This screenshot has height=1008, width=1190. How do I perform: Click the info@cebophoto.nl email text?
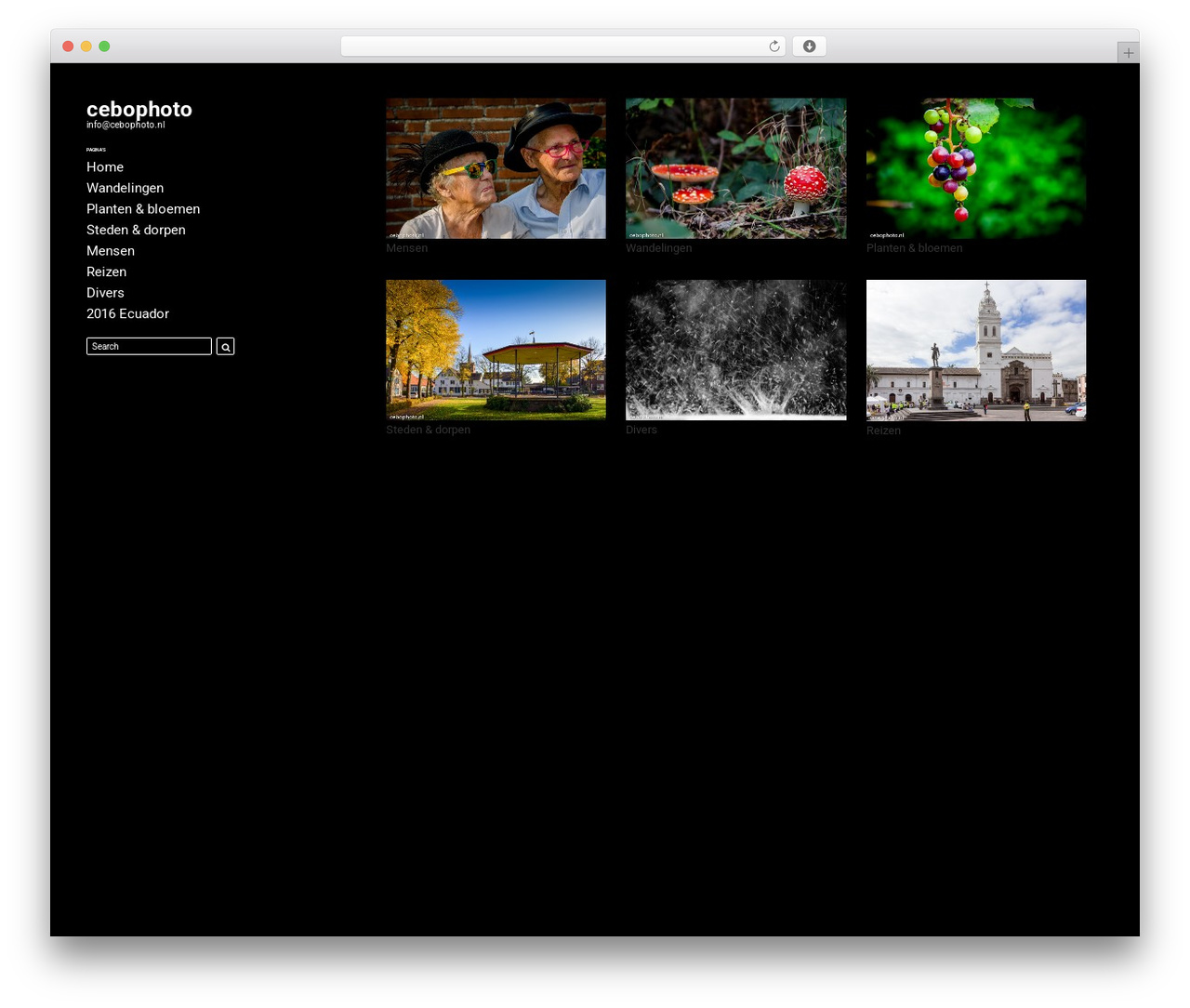click(x=126, y=125)
